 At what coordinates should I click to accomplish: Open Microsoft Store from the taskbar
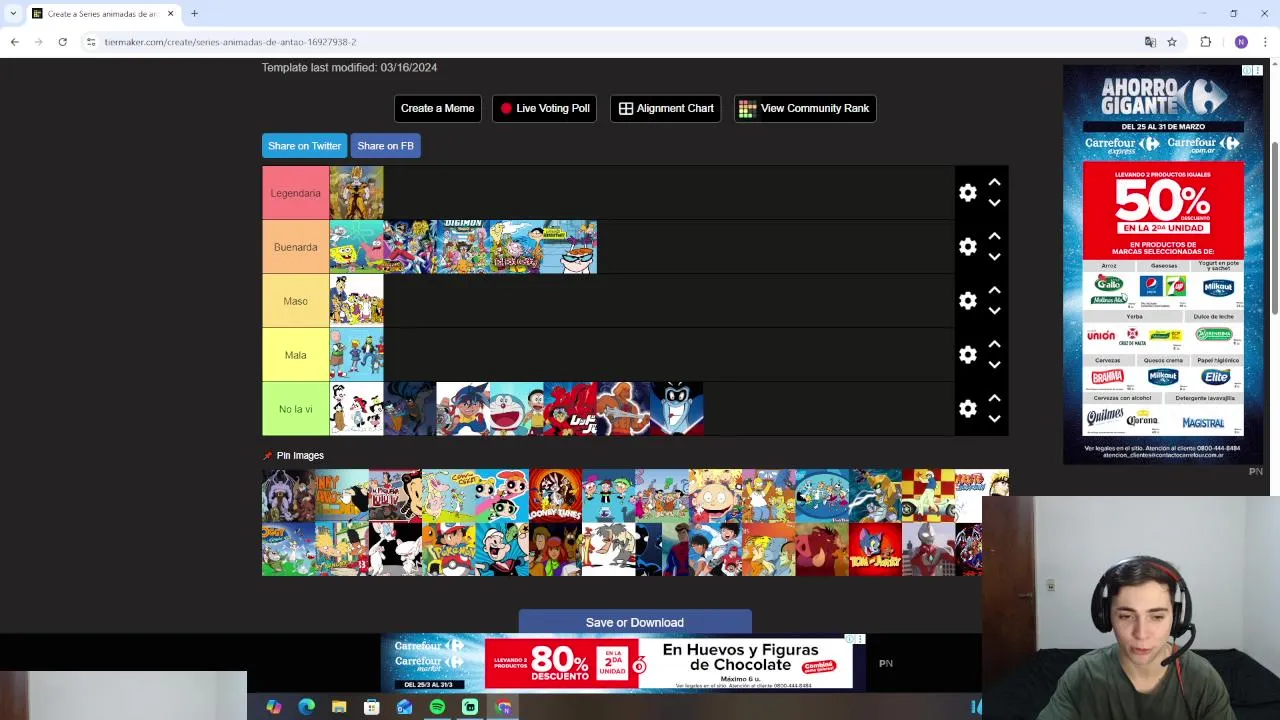point(372,707)
